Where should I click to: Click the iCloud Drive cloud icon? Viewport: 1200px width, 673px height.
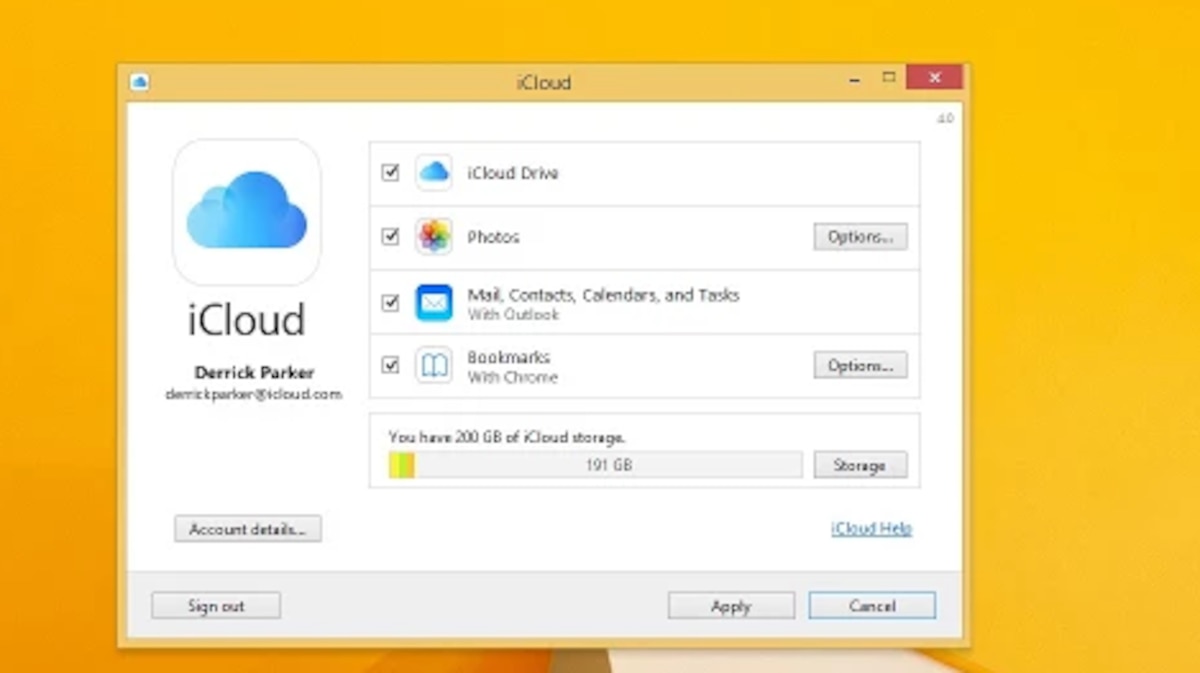coord(434,172)
